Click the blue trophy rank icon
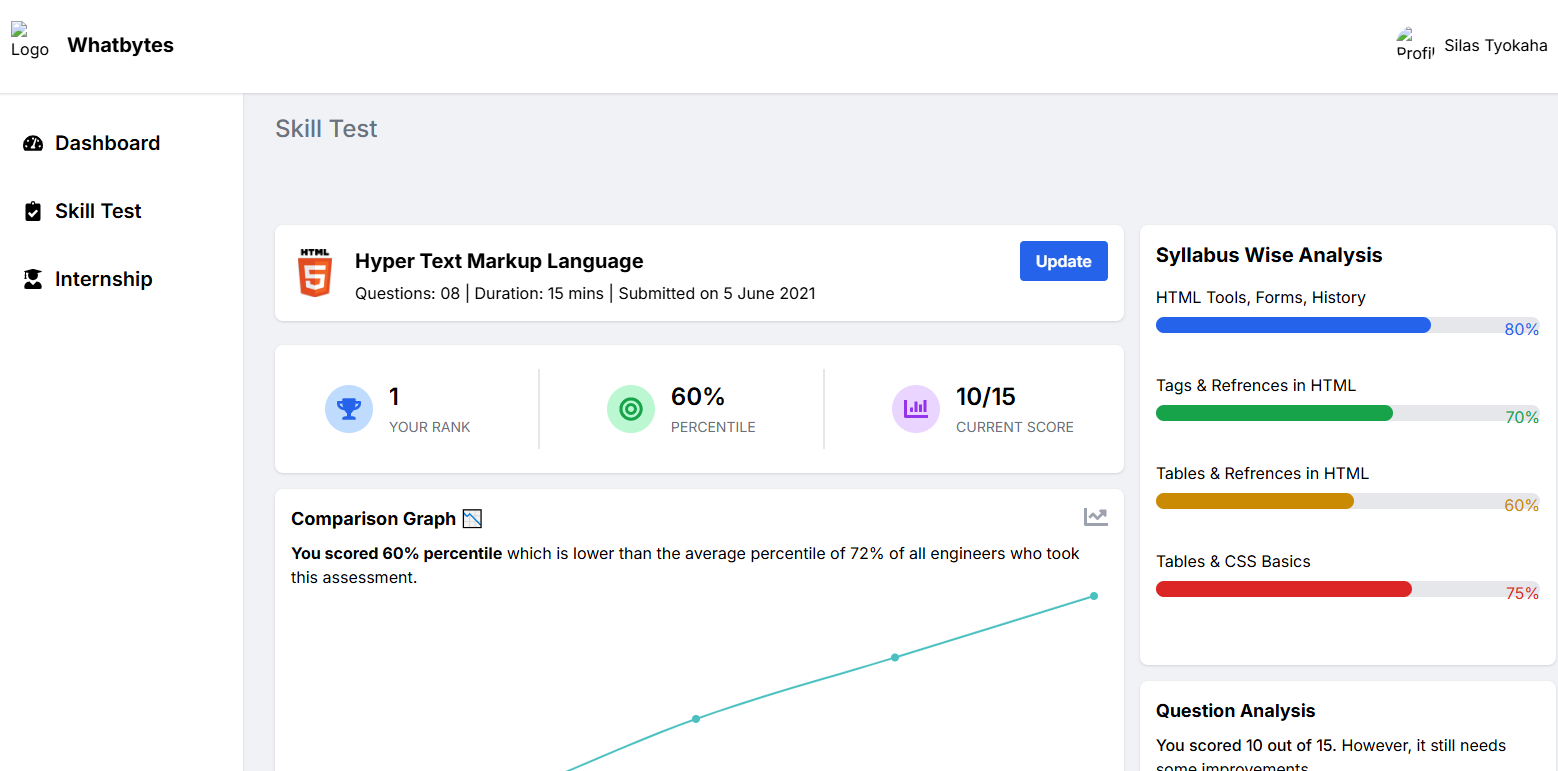Screen dimensions: 1558x771 pos(349,409)
